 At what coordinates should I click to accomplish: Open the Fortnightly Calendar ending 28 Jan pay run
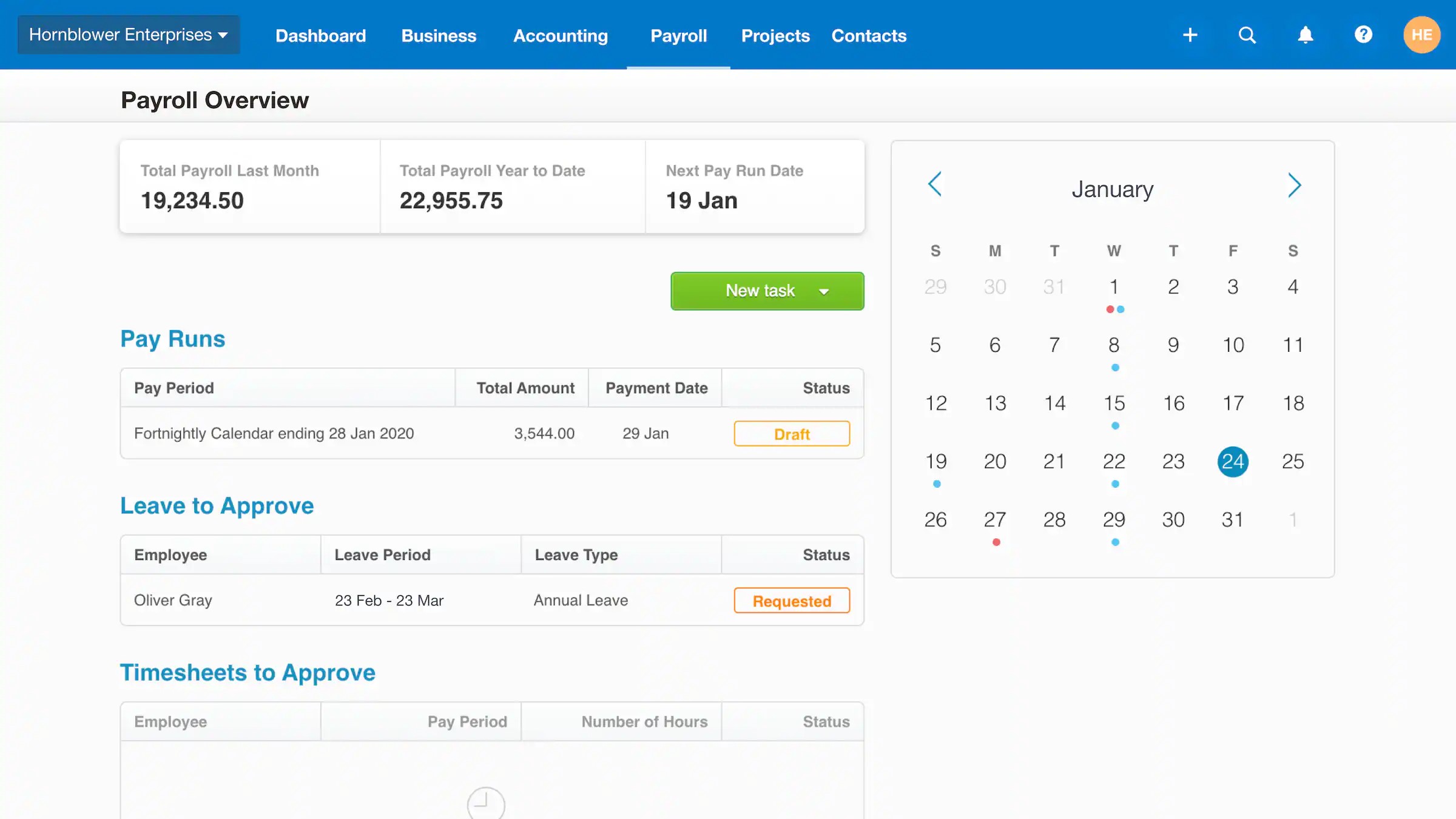274,433
